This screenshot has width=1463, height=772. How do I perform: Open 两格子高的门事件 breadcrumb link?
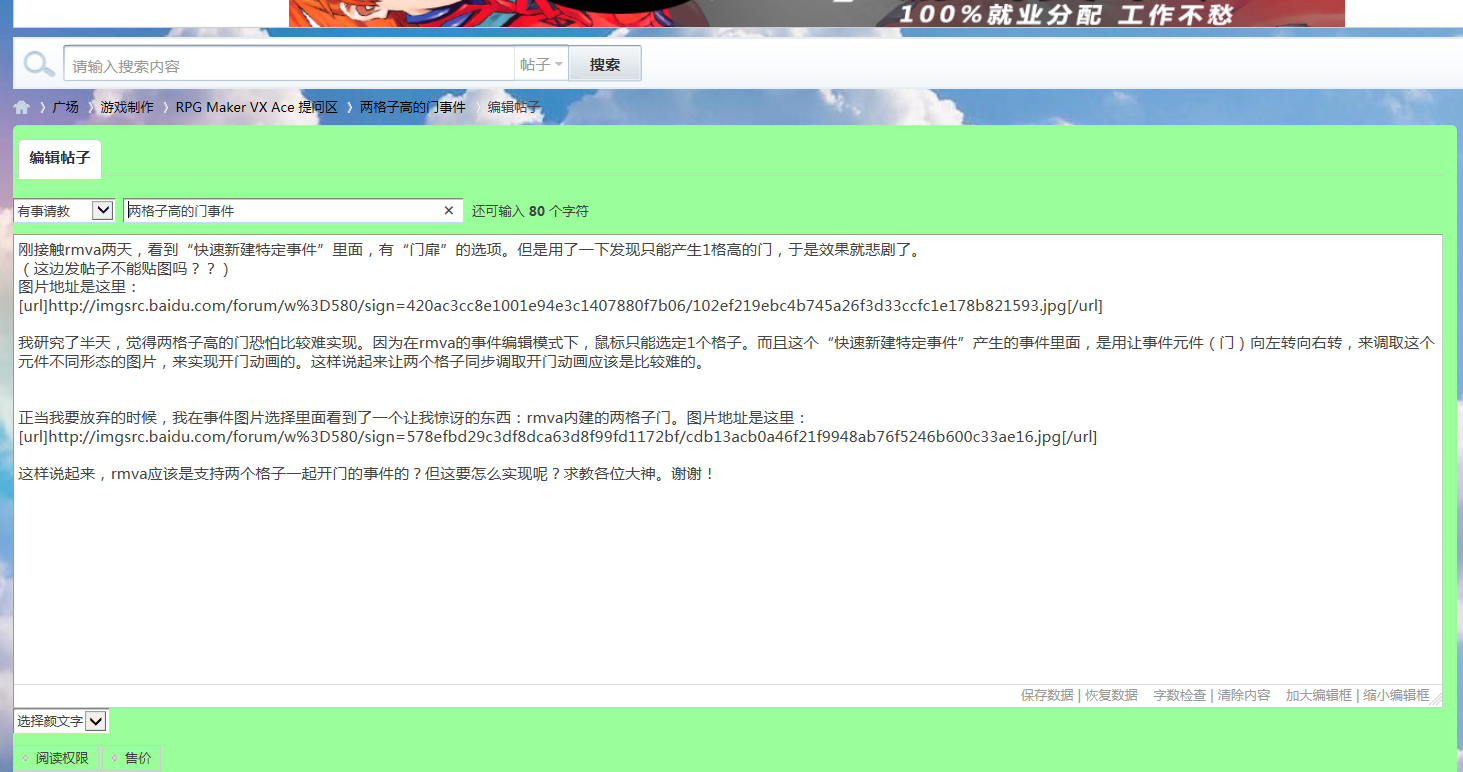[413, 107]
